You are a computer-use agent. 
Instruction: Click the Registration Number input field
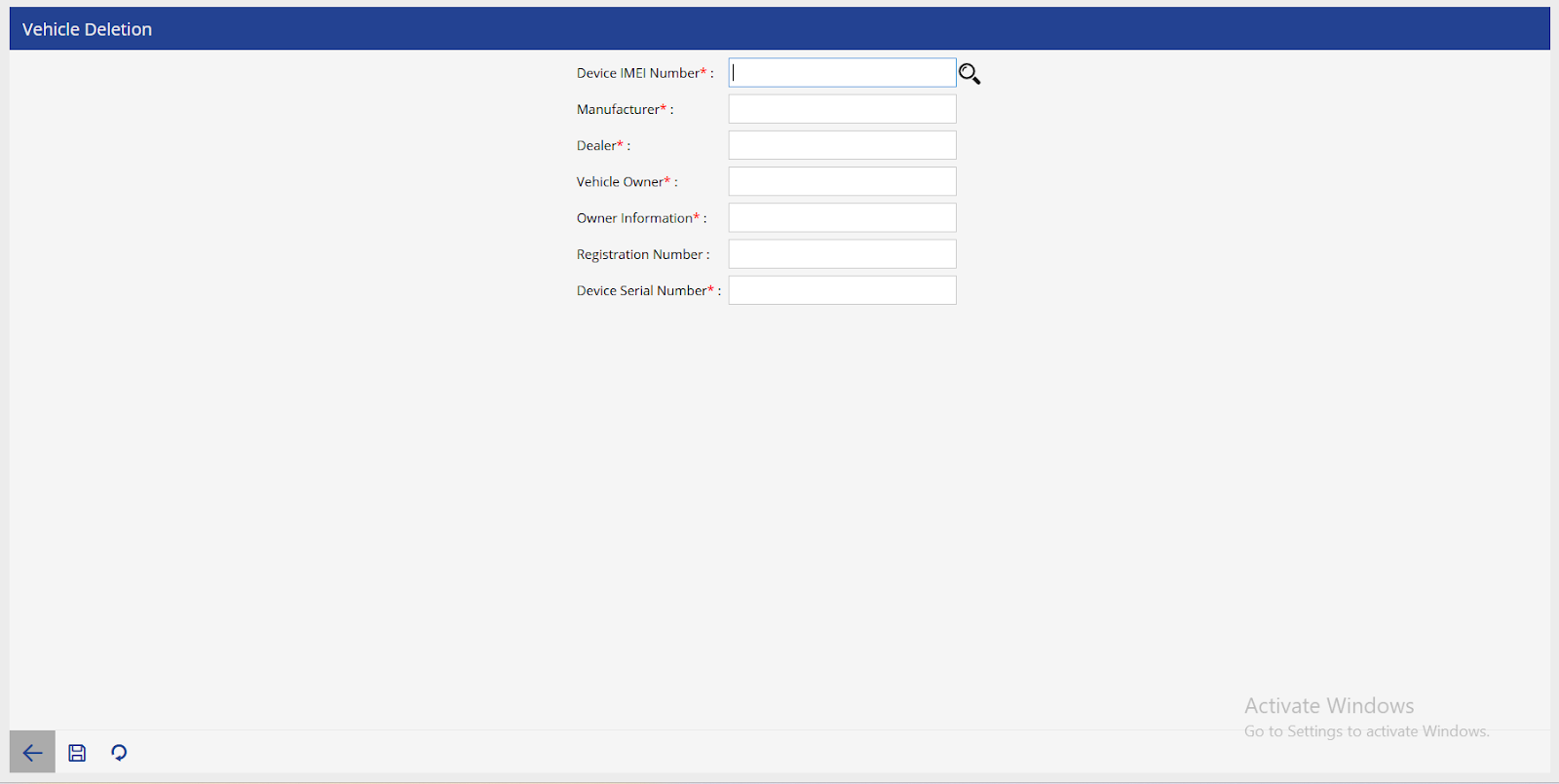(842, 254)
